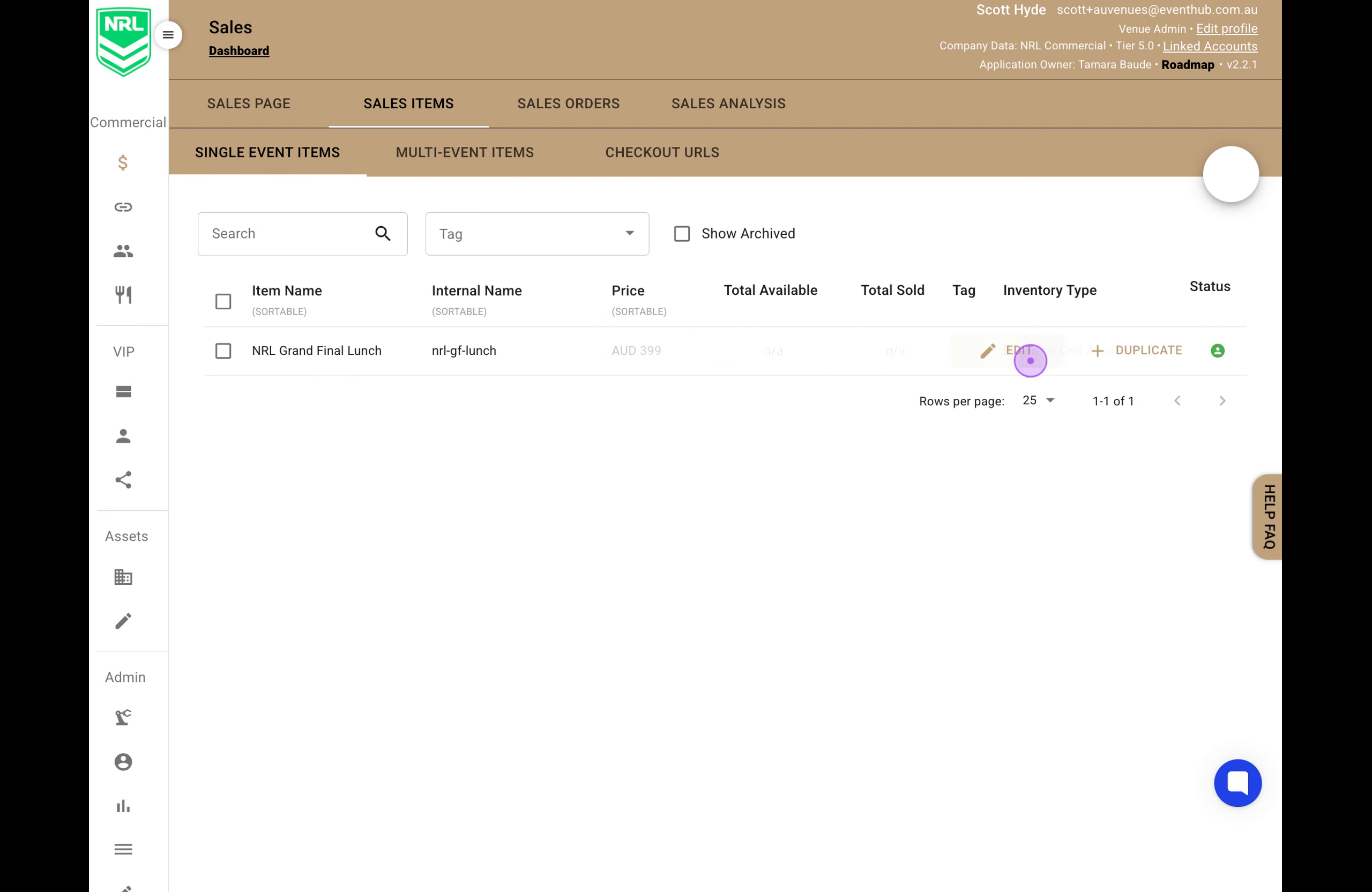Open the Tag filter dropdown
Image resolution: width=1372 pixels, height=892 pixels.
click(x=536, y=234)
